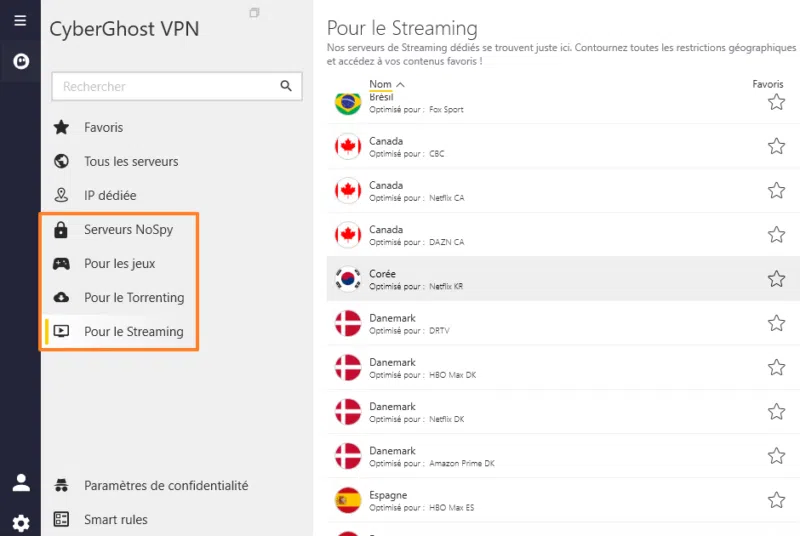Select Serveurs NoSpy in the sidebar
Viewport: 800px width, 536px height.
(128, 230)
